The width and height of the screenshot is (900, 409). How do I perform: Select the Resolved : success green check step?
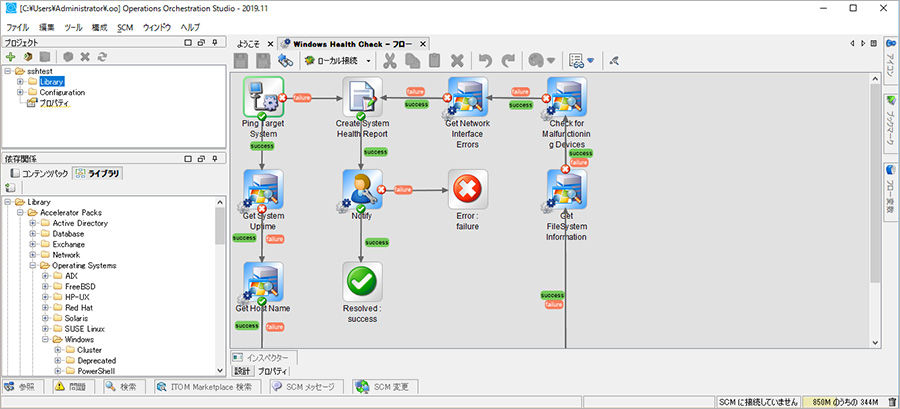click(362, 281)
